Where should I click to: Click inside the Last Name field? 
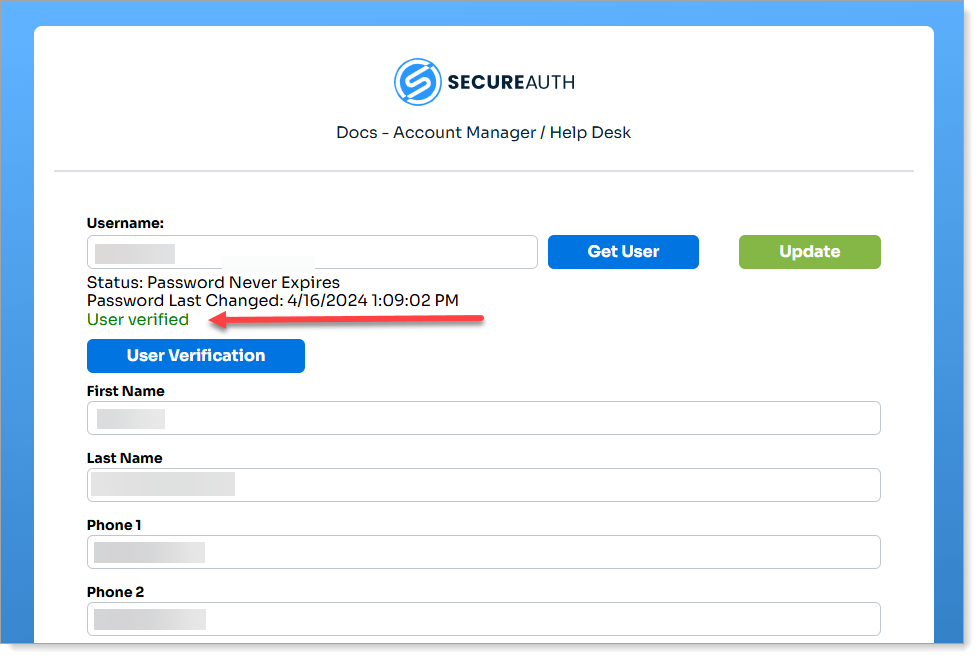tap(483, 485)
